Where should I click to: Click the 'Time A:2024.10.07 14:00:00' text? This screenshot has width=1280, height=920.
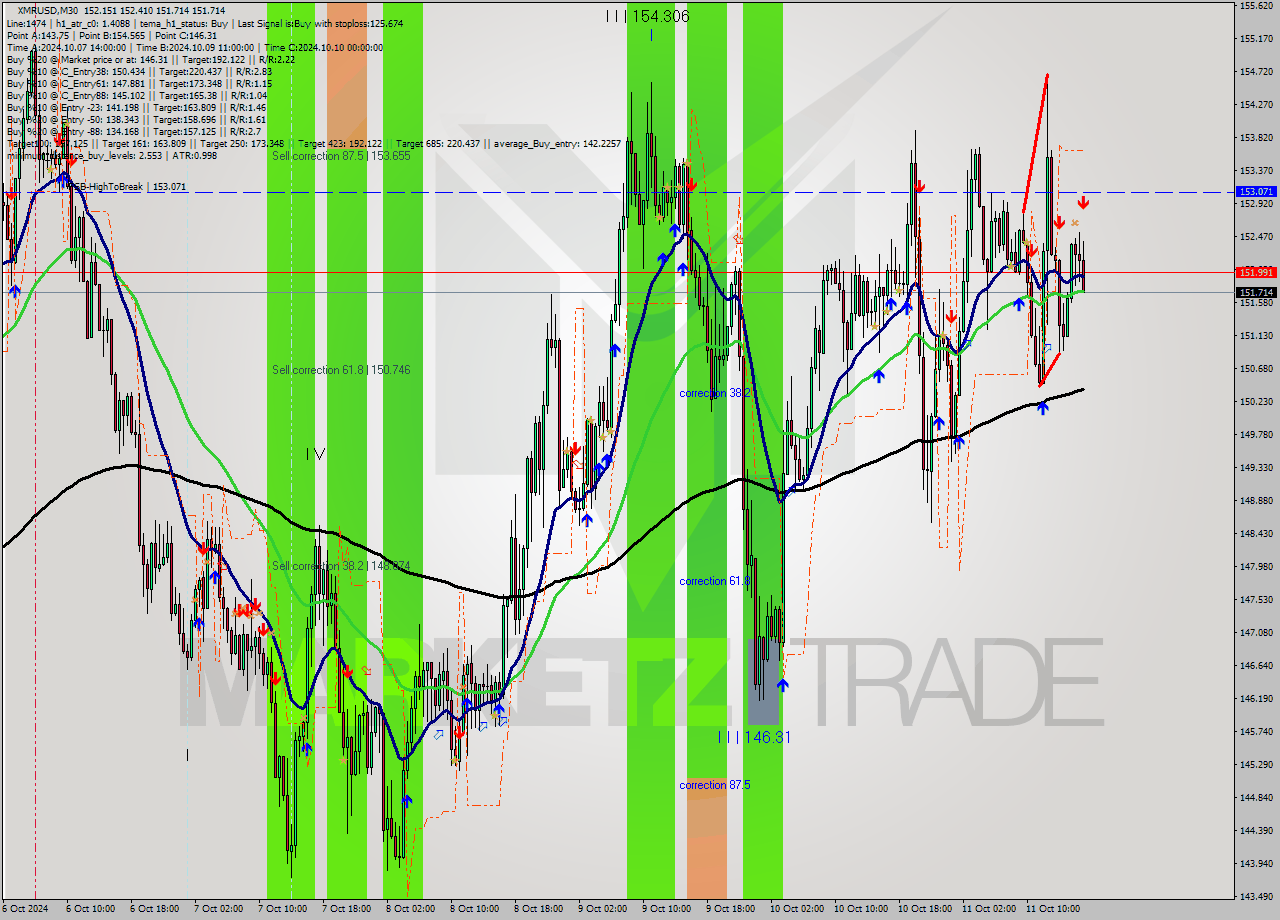click(66, 47)
